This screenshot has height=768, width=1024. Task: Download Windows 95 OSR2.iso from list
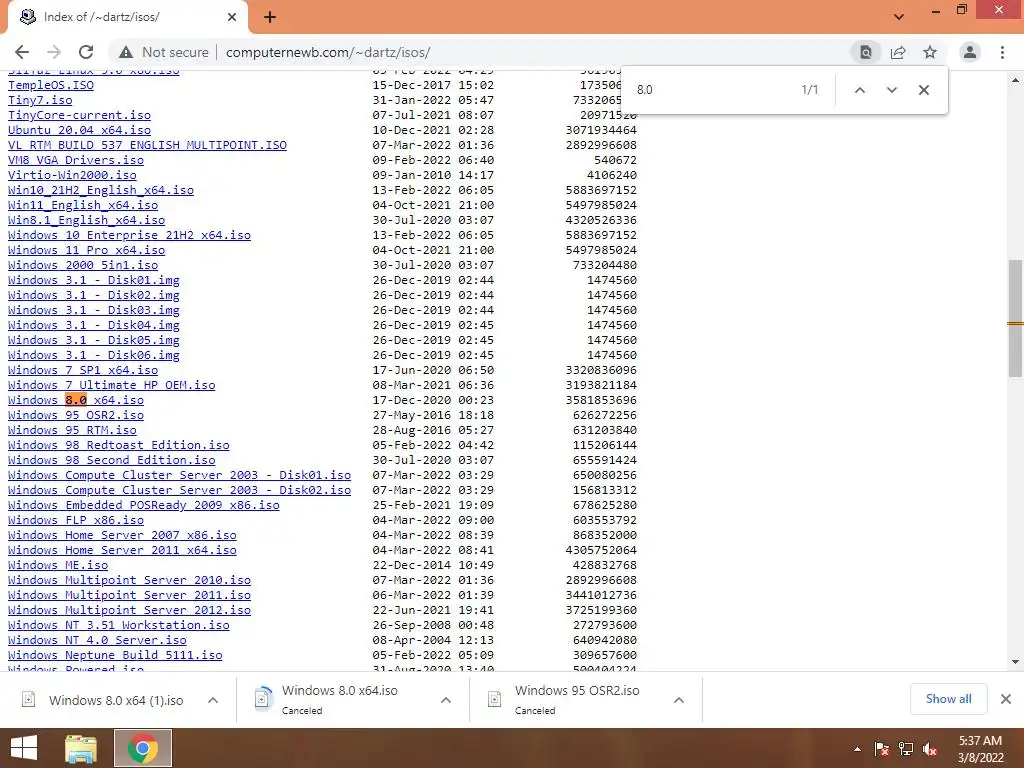click(76, 415)
